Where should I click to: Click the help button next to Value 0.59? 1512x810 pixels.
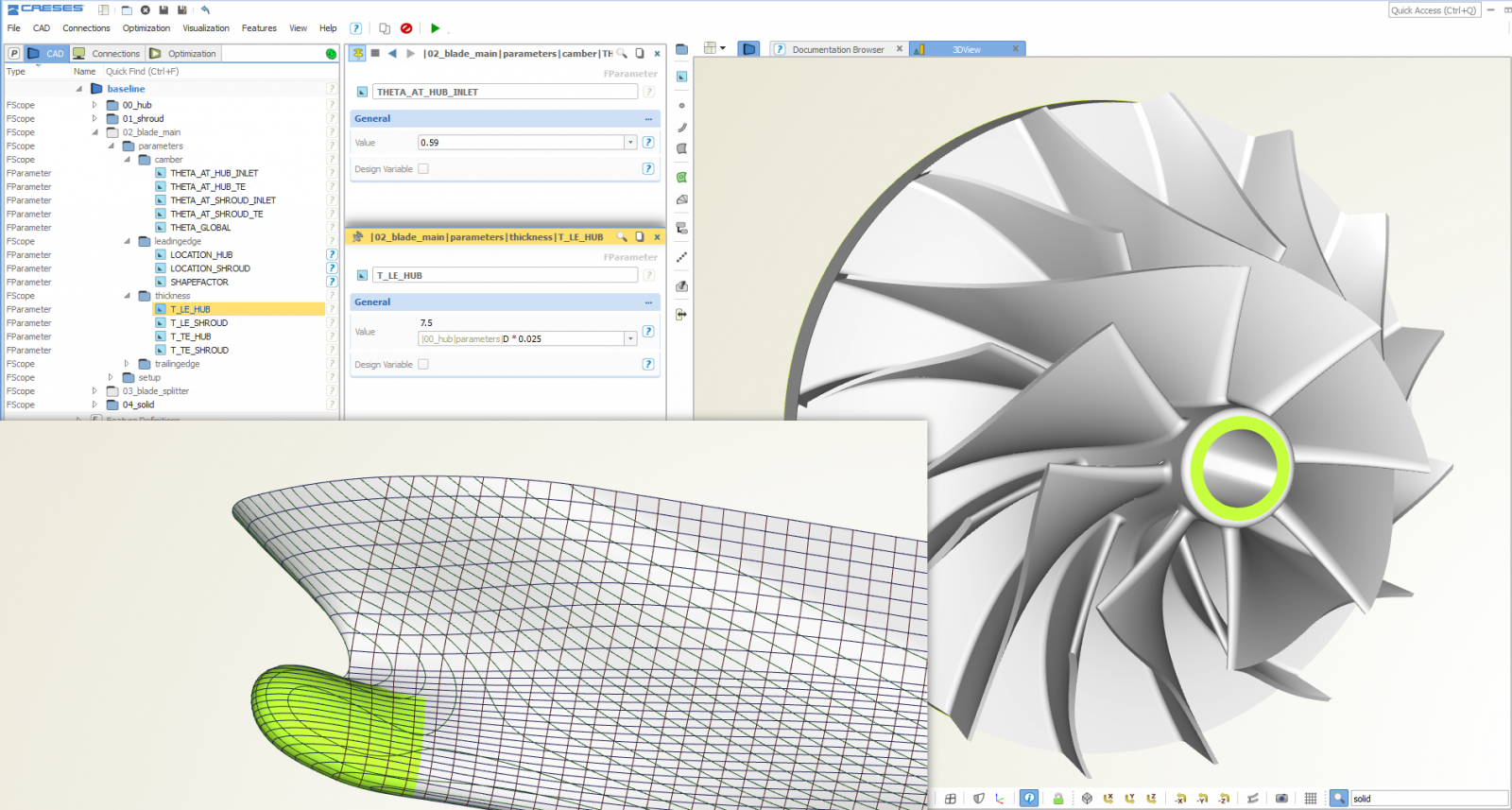click(x=648, y=143)
